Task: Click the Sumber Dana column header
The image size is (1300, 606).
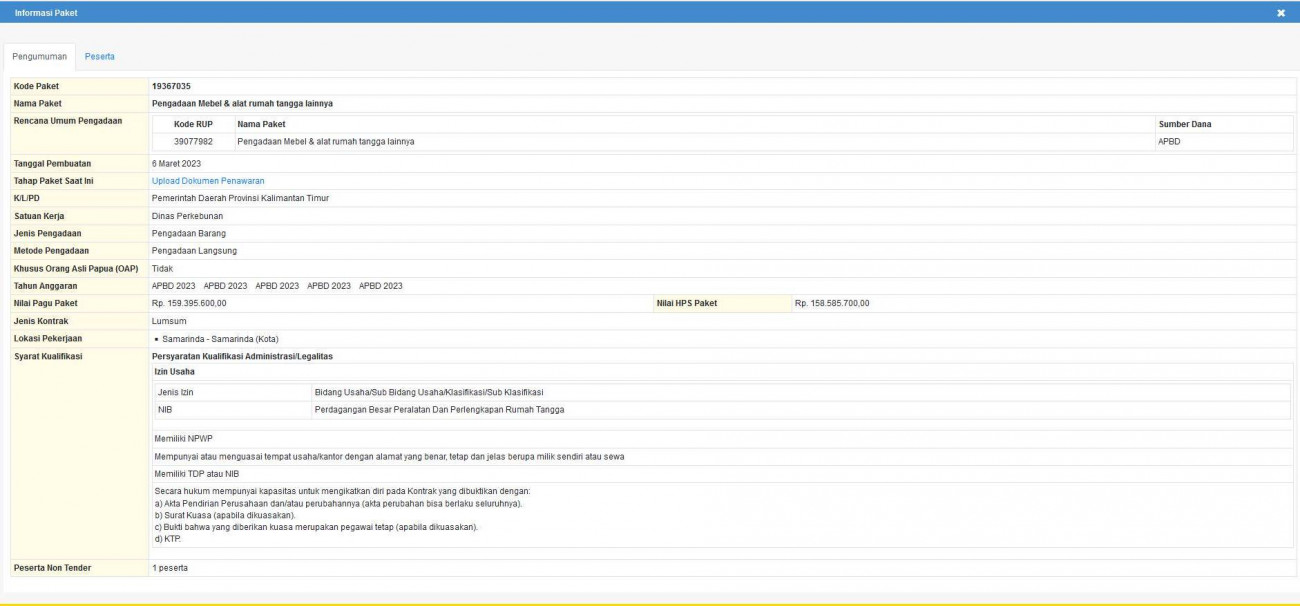Action: [x=1184, y=124]
